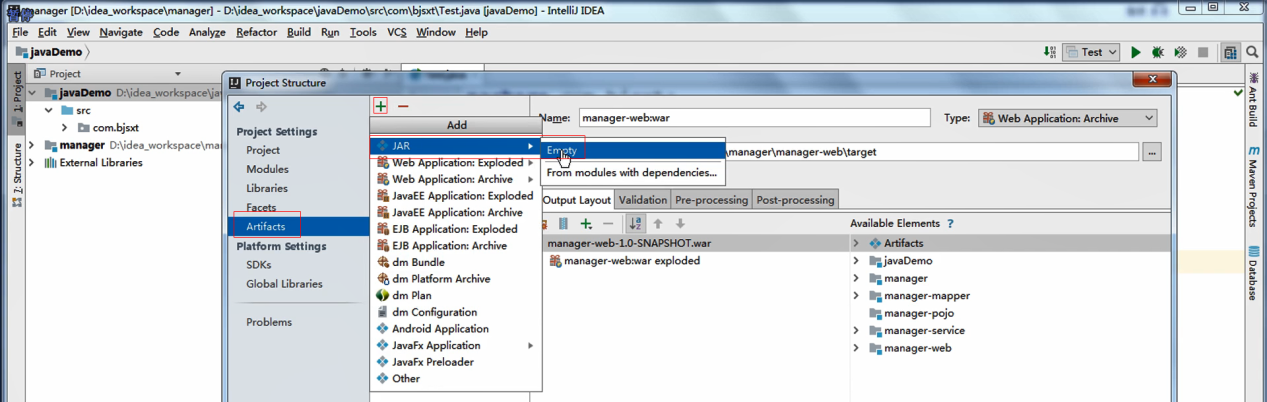This screenshot has height=402, width=1267.
Task: Open Project Structure toolbar icon
Action: 1230,52
